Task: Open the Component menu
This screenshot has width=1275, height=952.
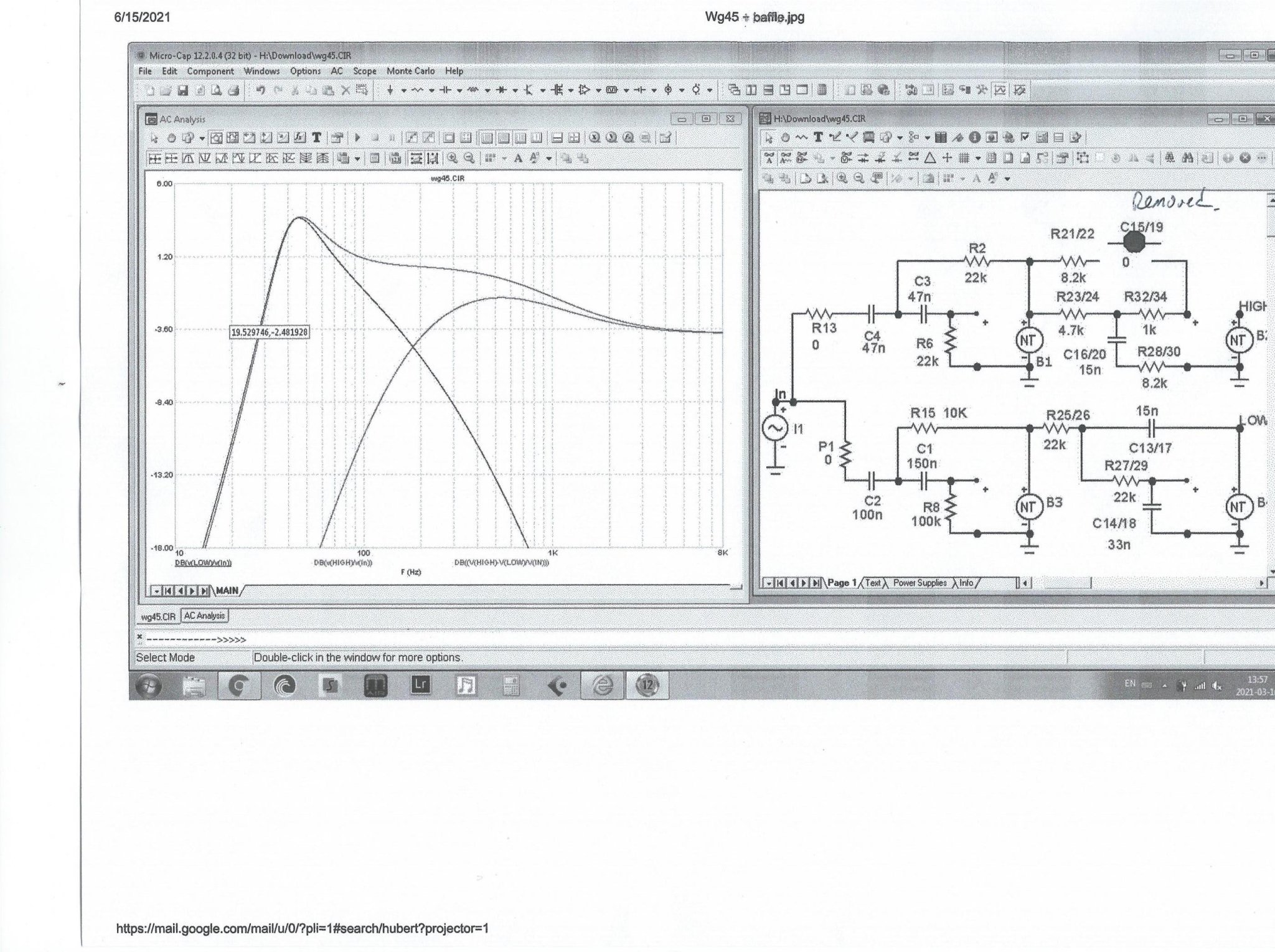Action: [x=210, y=71]
